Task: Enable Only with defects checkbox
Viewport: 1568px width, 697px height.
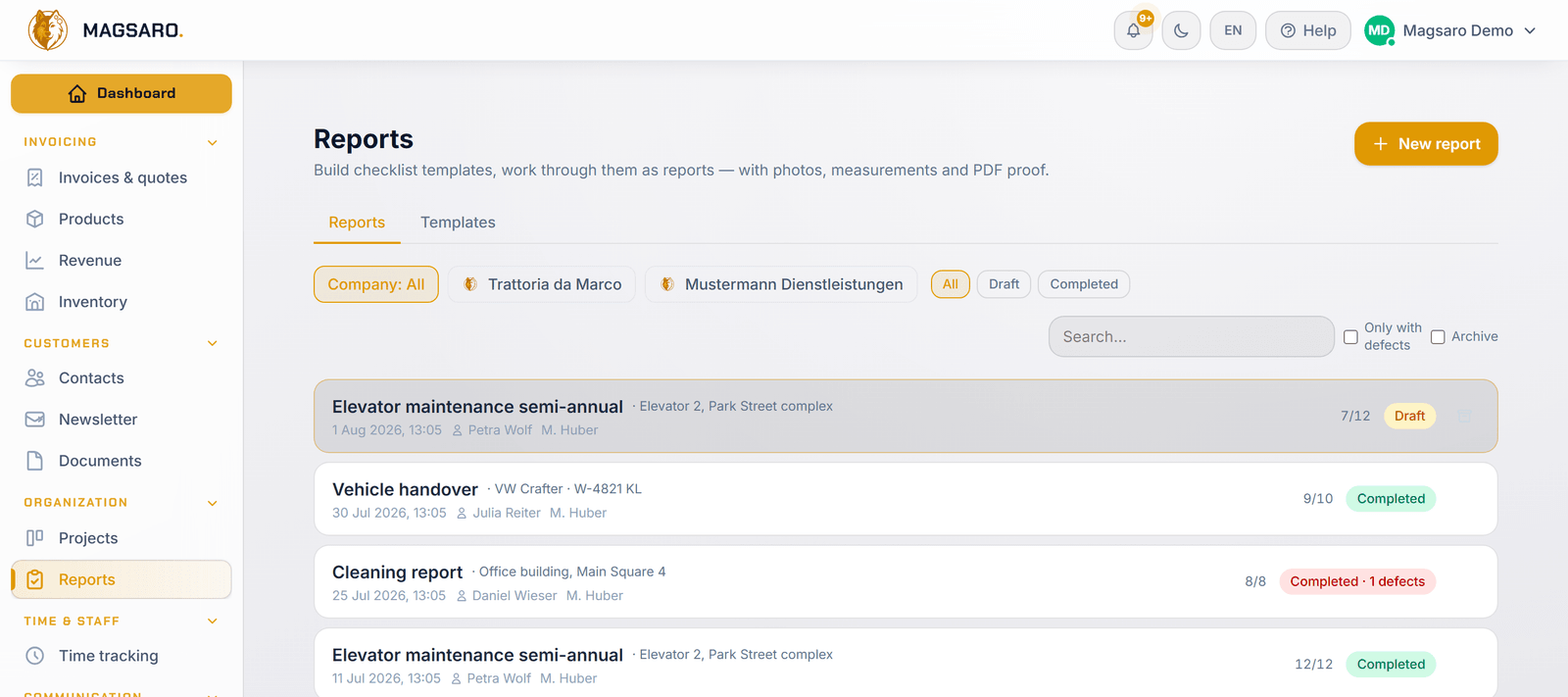Action: point(1350,337)
